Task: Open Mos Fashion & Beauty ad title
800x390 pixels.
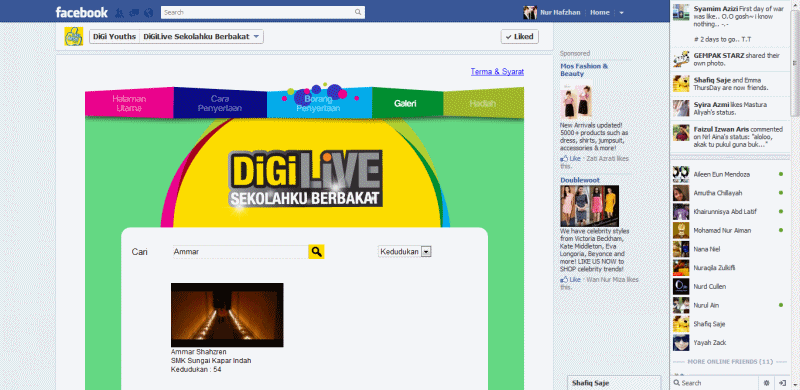Action: (x=584, y=70)
